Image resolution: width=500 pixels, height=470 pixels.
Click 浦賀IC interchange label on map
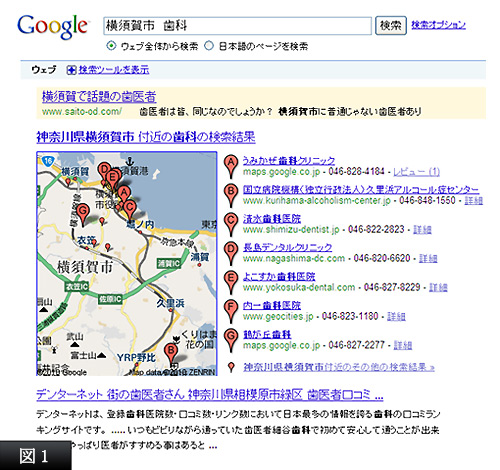[168, 264]
